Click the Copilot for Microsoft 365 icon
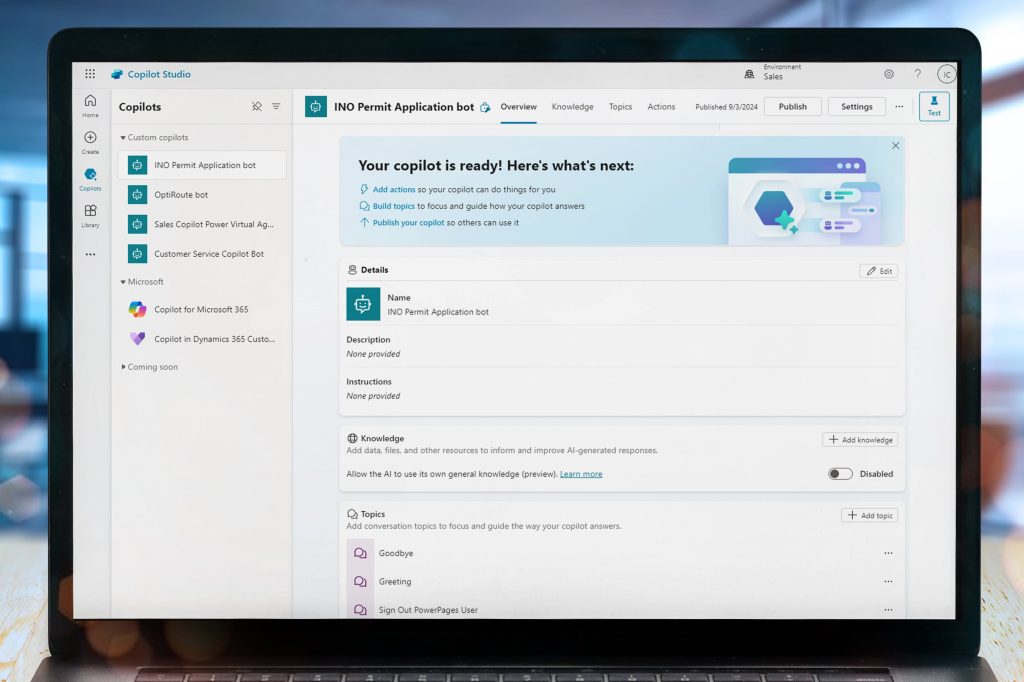This screenshot has width=1024, height=682. point(137,309)
